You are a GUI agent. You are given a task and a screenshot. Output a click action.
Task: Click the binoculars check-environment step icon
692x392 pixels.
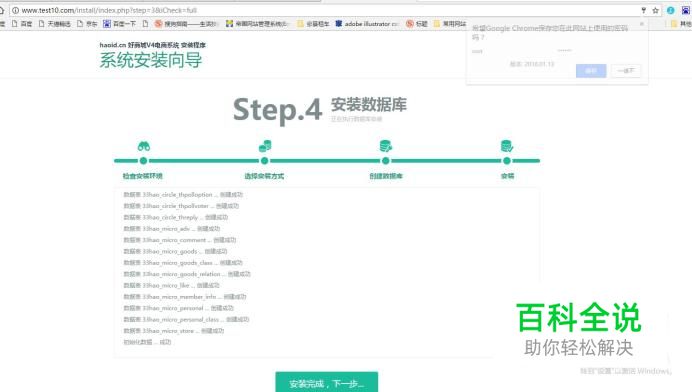tap(143, 146)
